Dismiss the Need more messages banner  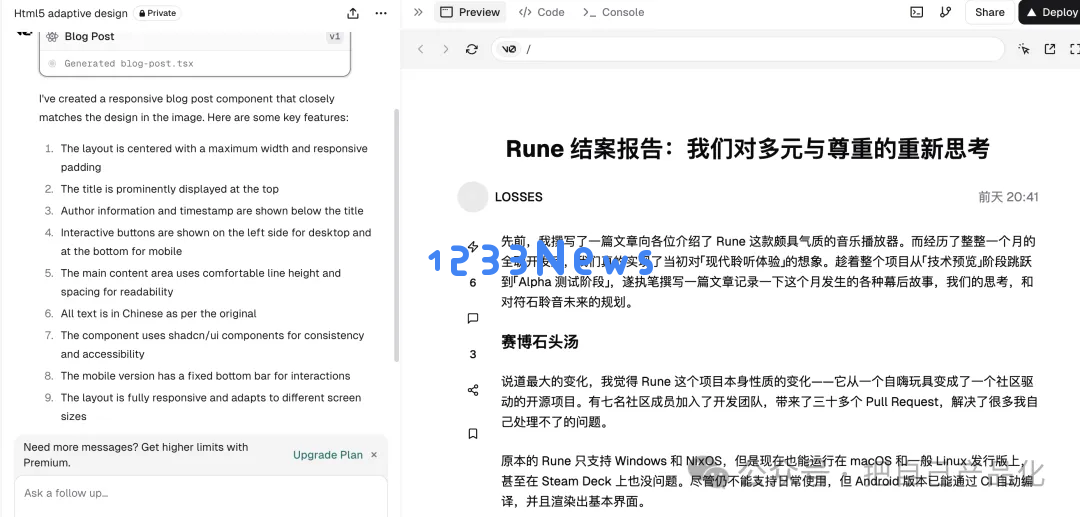374,455
